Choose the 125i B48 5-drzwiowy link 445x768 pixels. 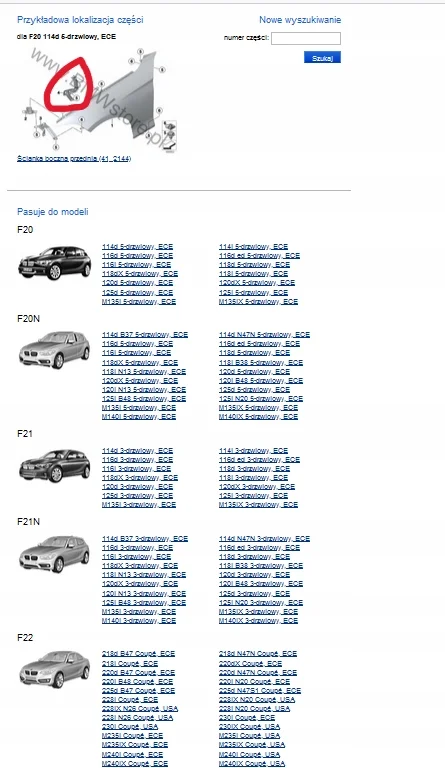pyautogui.click(x=144, y=399)
